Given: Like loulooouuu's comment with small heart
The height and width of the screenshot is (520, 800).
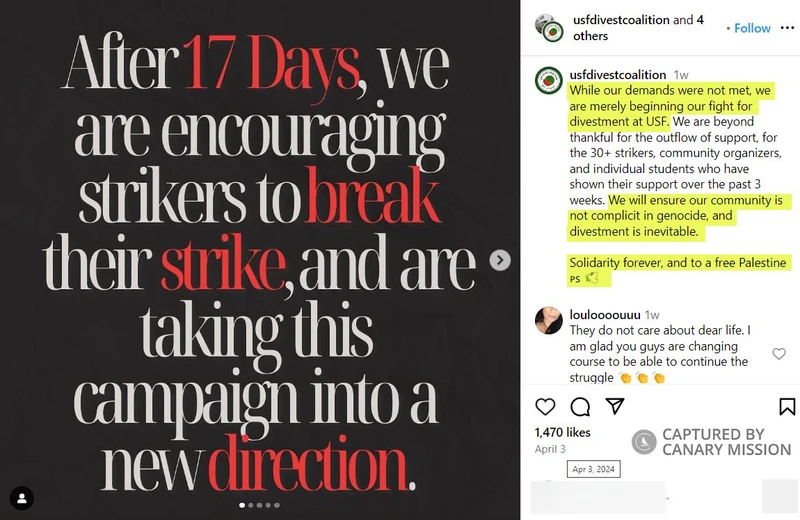Looking at the screenshot, I should click(x=779, y=353).
